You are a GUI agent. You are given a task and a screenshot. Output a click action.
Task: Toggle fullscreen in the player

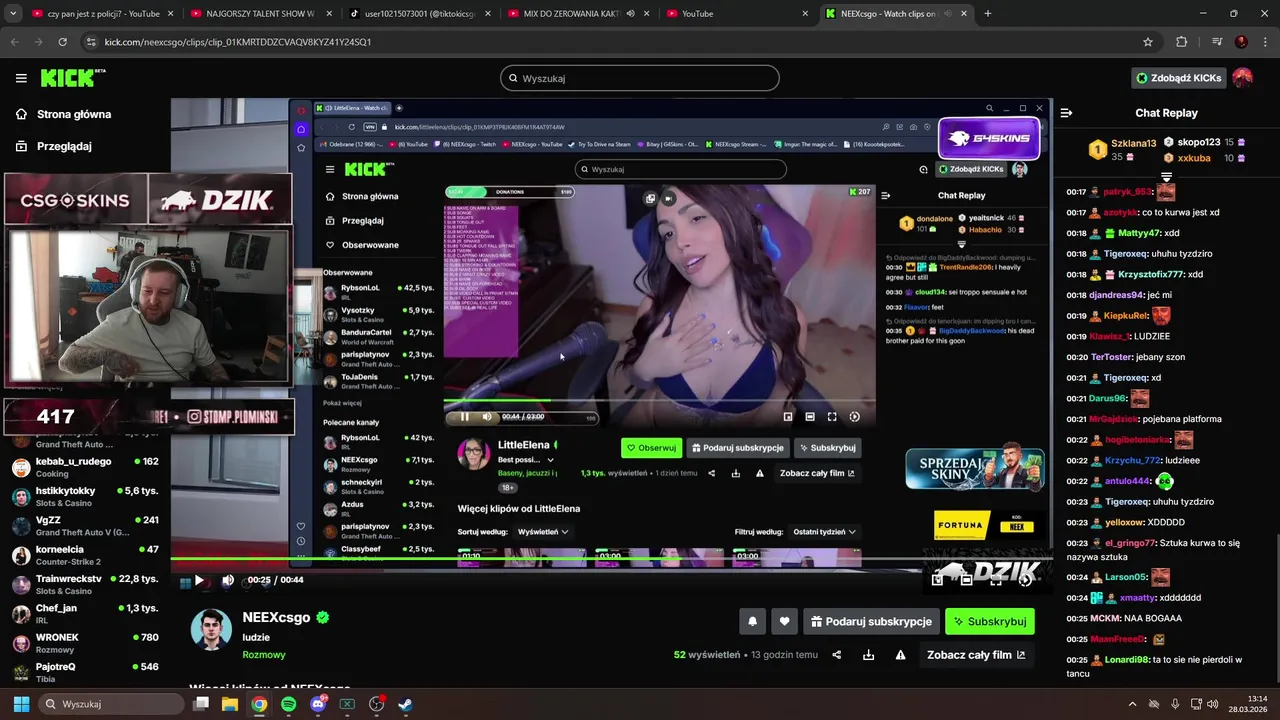(x=996, y=580)
